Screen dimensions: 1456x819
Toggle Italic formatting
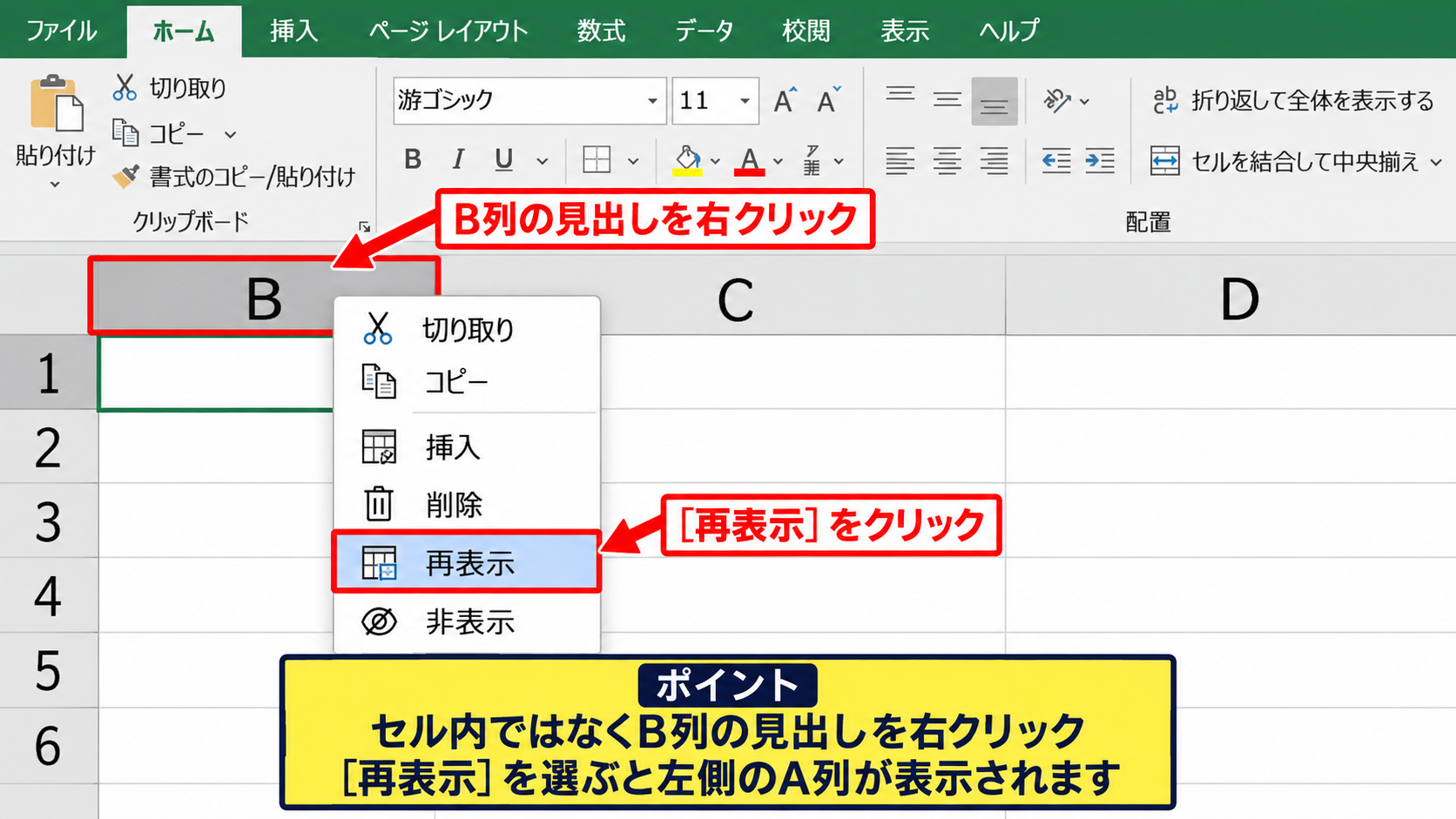tap(458, 159)
